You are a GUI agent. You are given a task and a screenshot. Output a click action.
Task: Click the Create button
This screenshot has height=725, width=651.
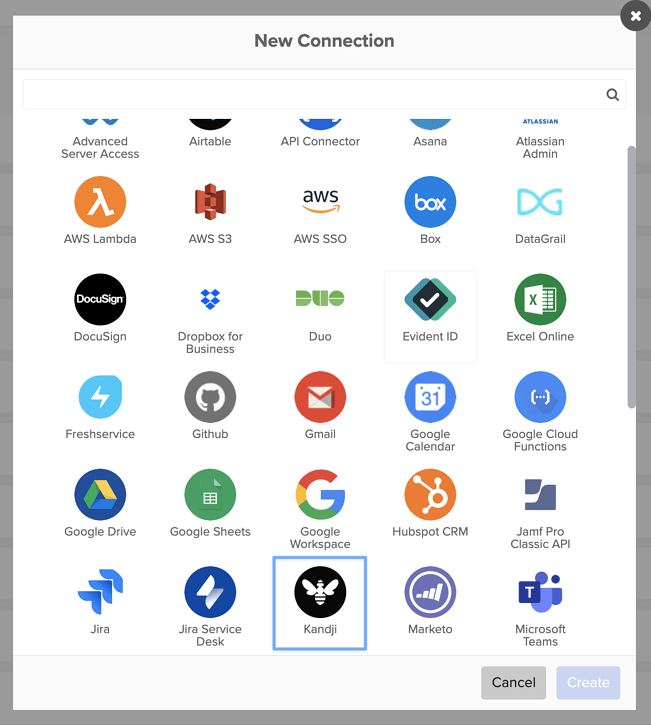click(588, 682)
